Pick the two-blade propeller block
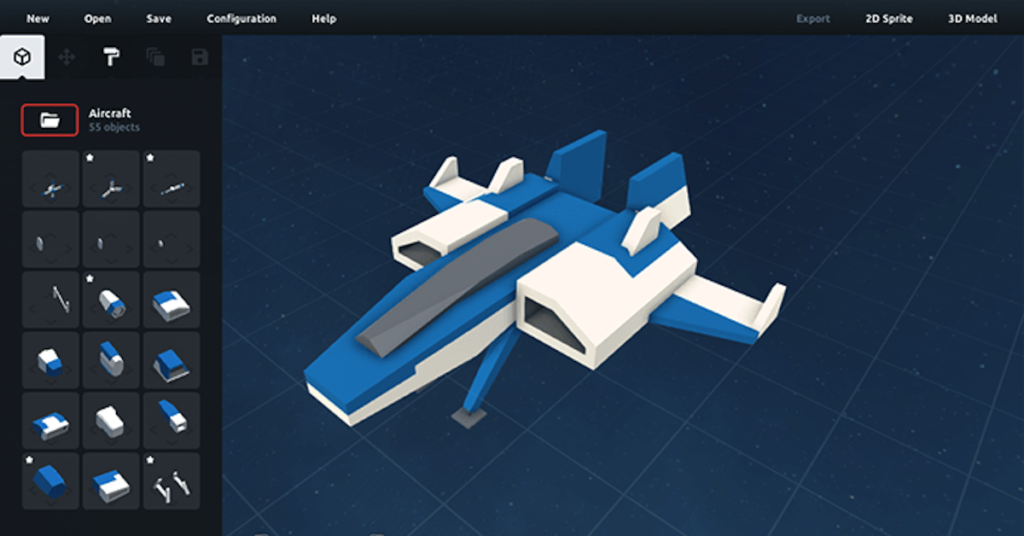The image size is (1024, 536). pos(51,179)
